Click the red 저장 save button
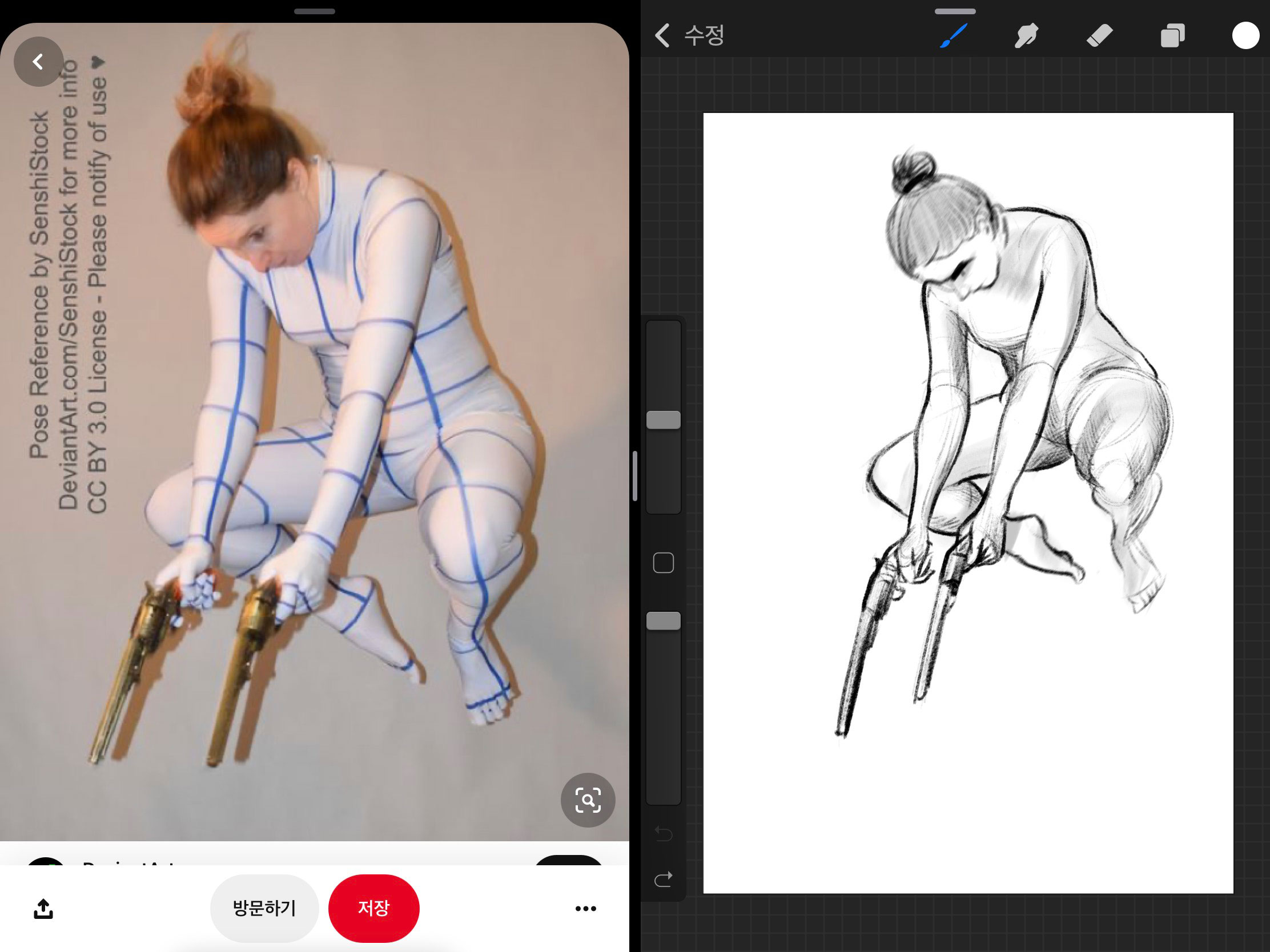This screenshot has width=1270, height=952. click(374, 909)
